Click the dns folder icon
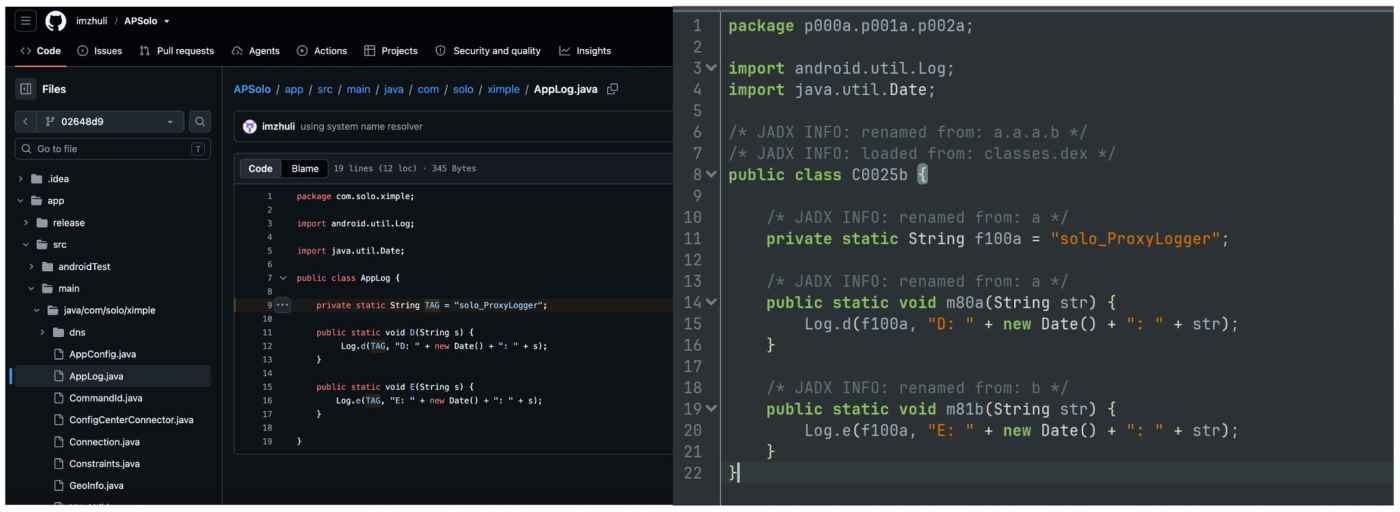This screenshot has height=512, width=1400. pos(58,332)
